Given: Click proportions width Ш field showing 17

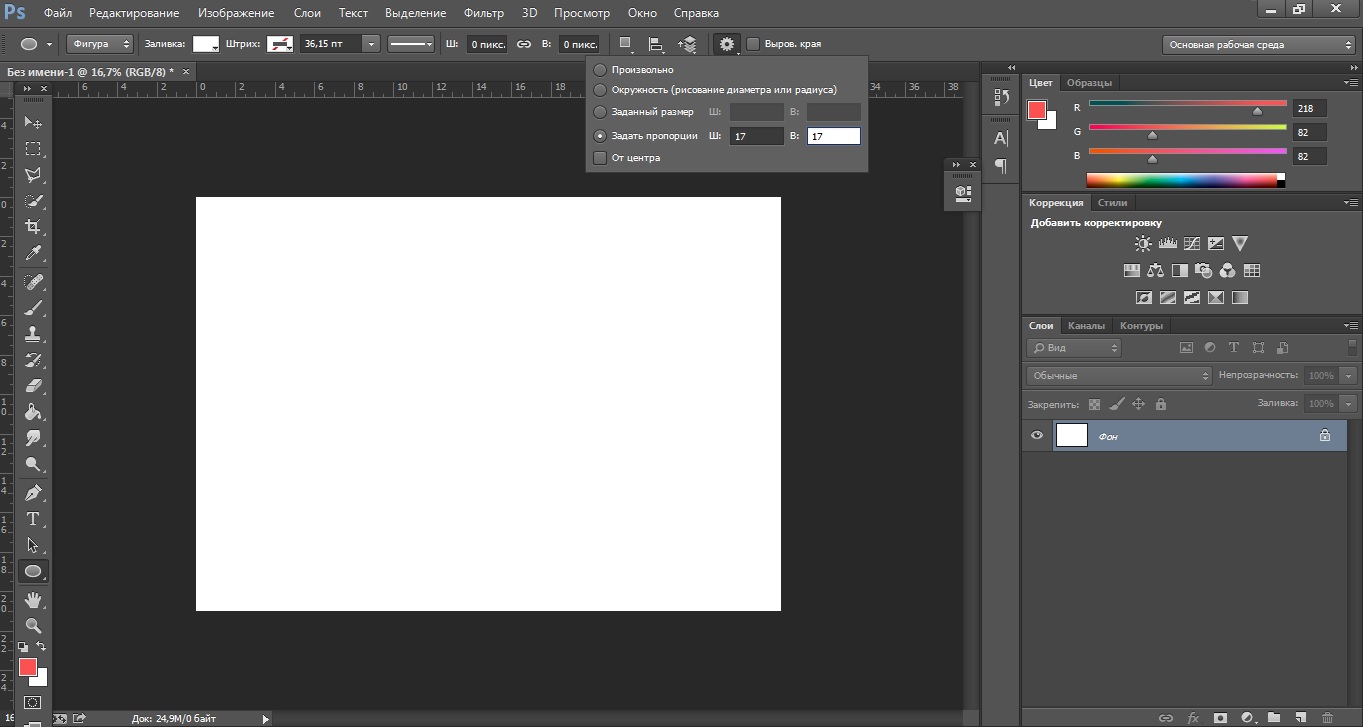Looking at the screenshot, I should pos(756,136).
